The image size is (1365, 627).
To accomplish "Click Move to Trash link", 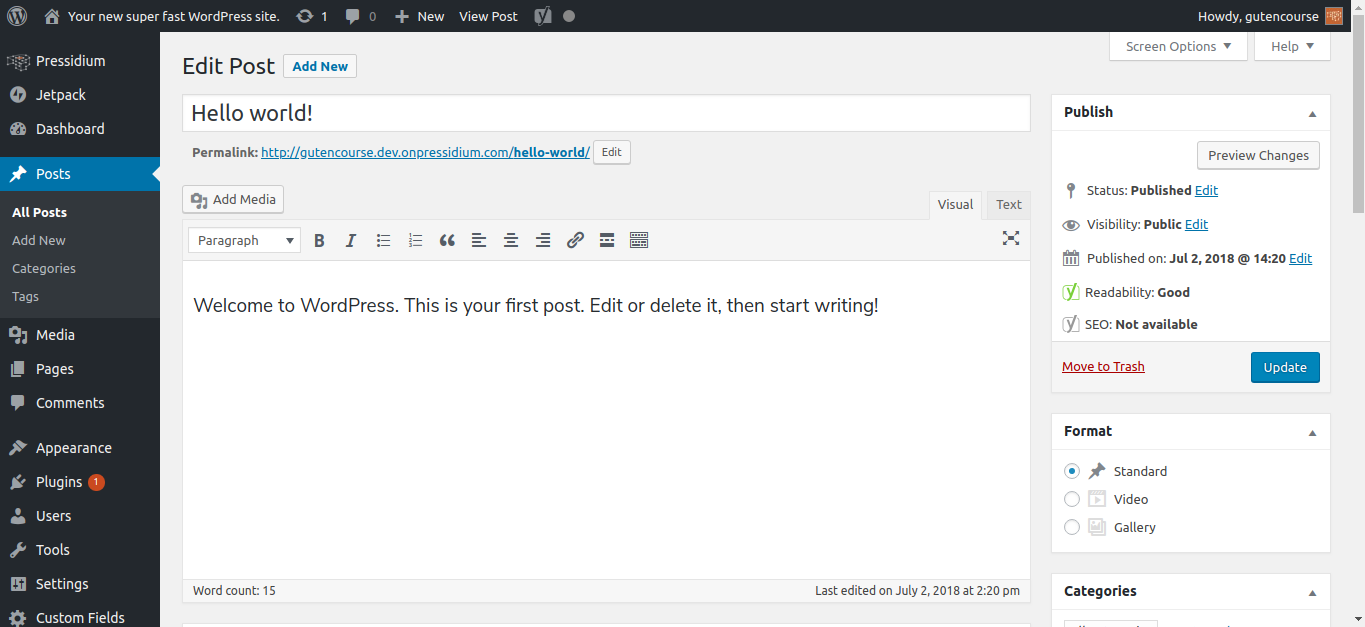I will pyautogui.click(x=1103, y=367).
